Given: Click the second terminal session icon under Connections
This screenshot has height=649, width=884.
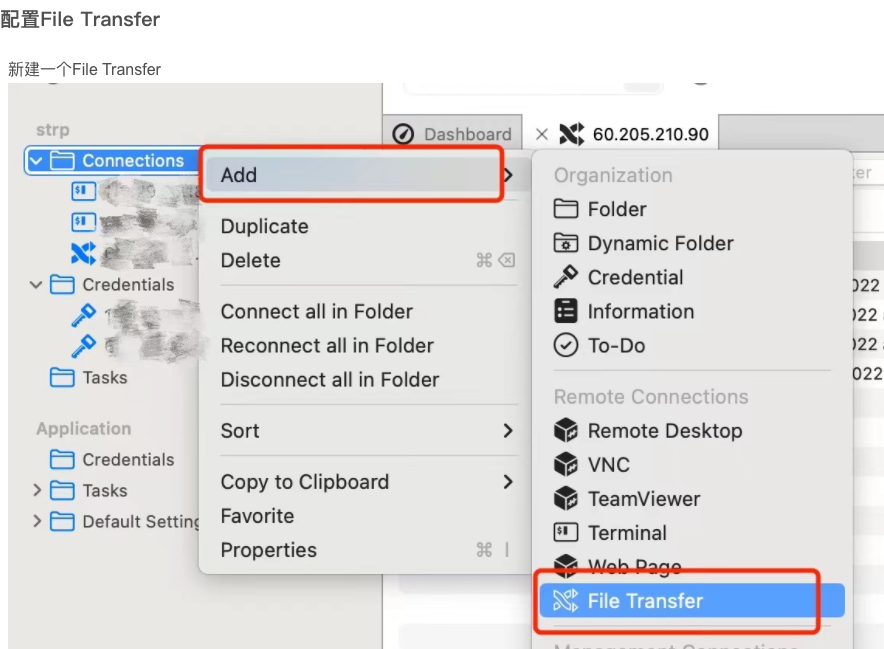Looking at the screenshot, I should (83, 221).
